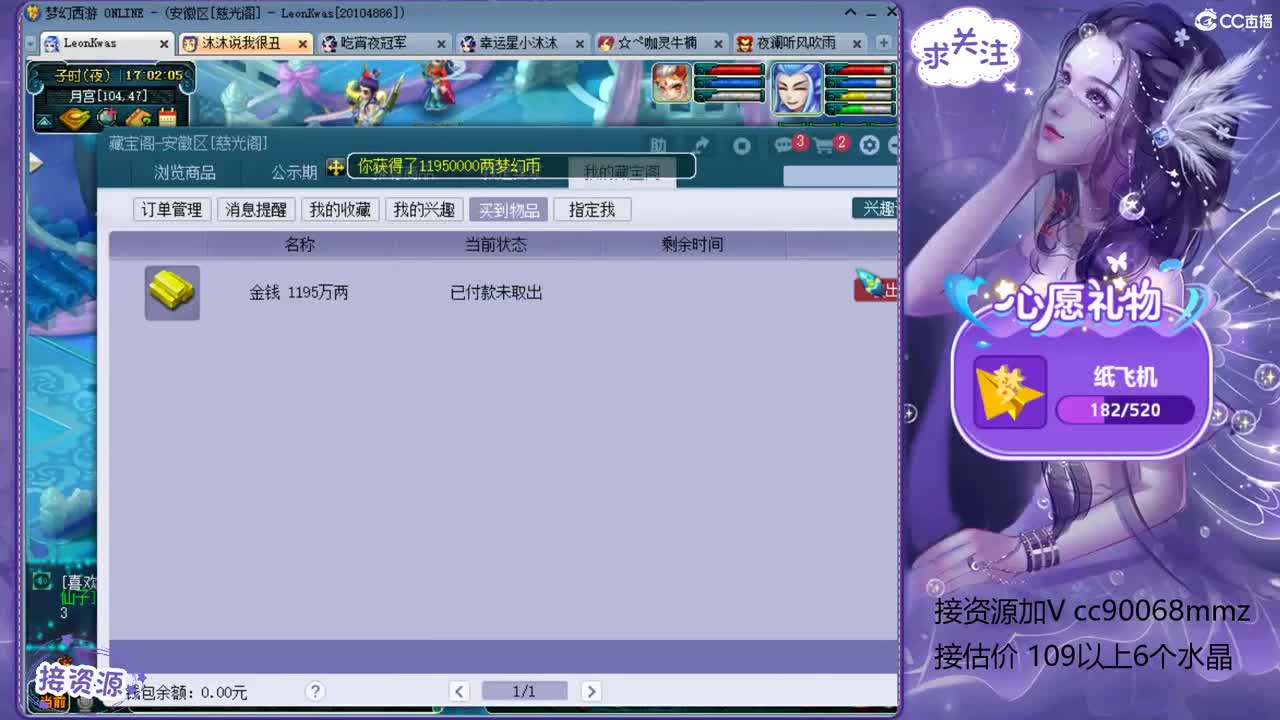Click the player red health bar
Image resolution: width=1280 pixels, height=720 pixels.
tap(860, 69)
